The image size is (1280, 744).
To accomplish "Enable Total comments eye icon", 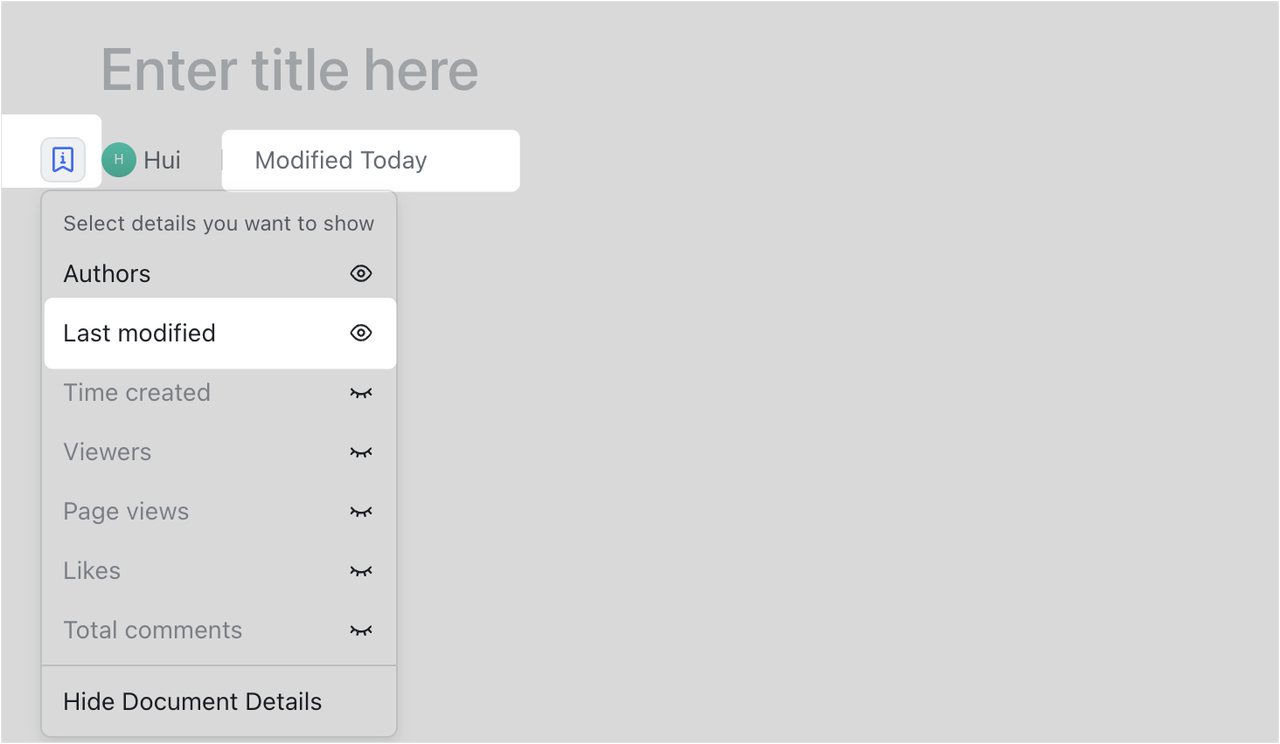I will tap(361, 630).
